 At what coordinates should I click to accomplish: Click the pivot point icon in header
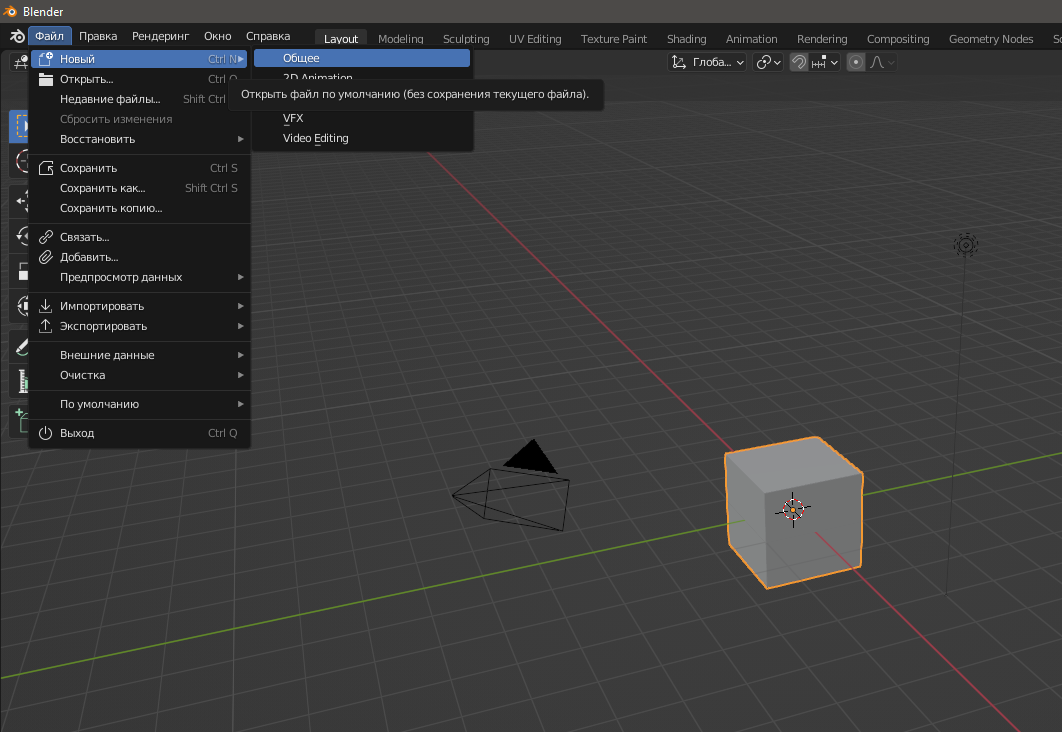(x=763, y=62)
